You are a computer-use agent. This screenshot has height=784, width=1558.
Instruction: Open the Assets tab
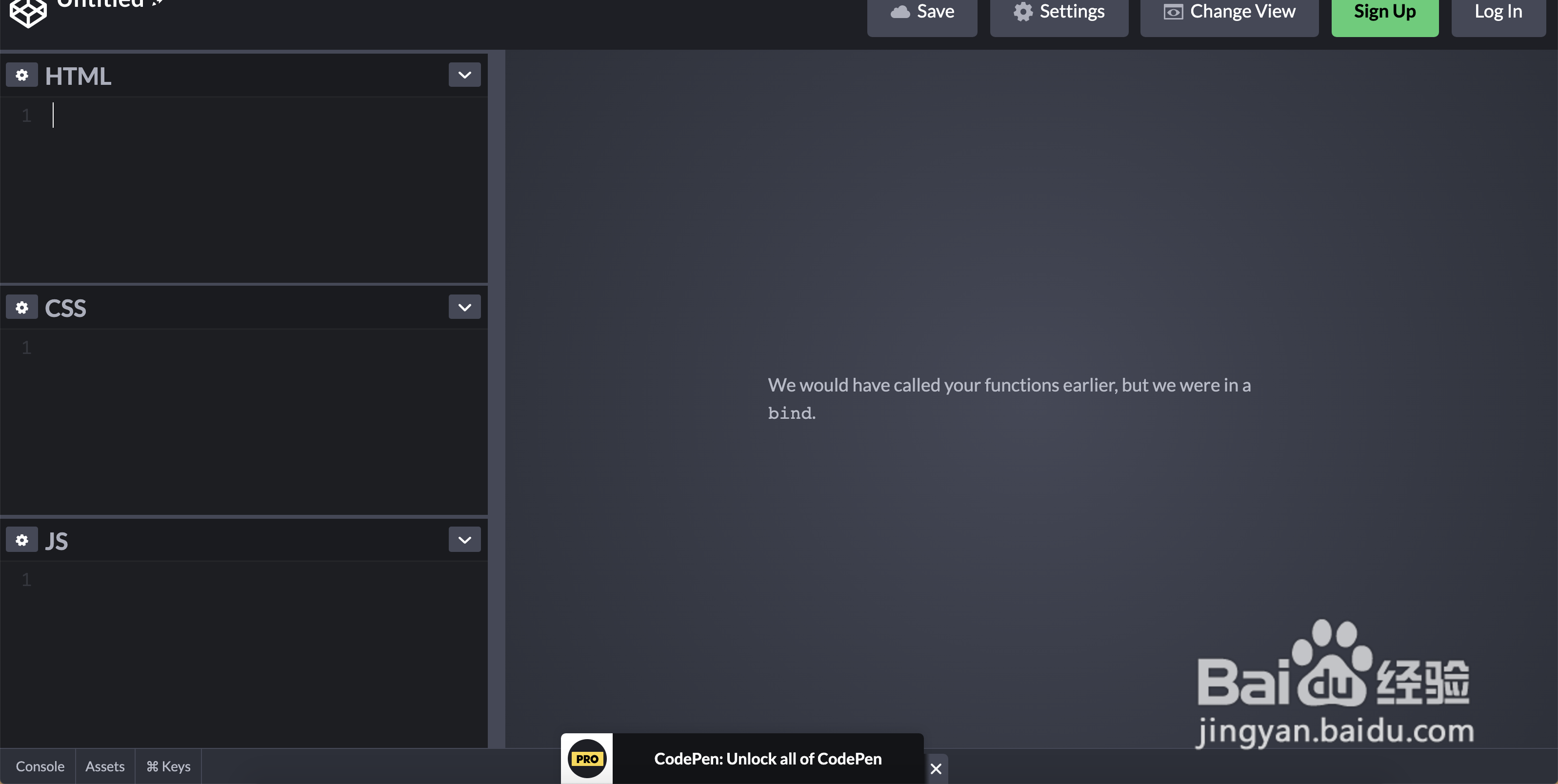(105, 766)
